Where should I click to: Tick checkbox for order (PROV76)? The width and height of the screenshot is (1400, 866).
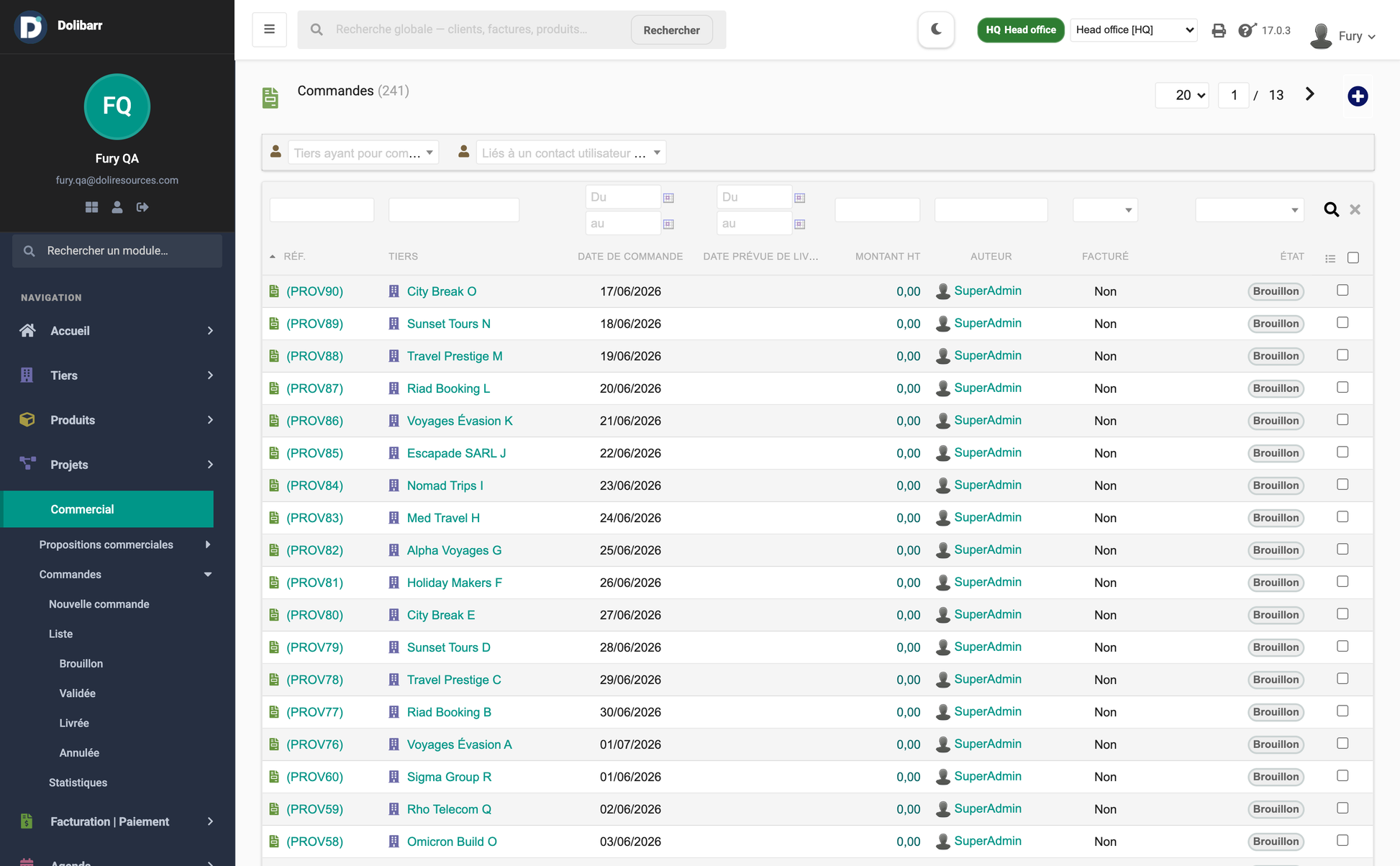(1342, 744)
